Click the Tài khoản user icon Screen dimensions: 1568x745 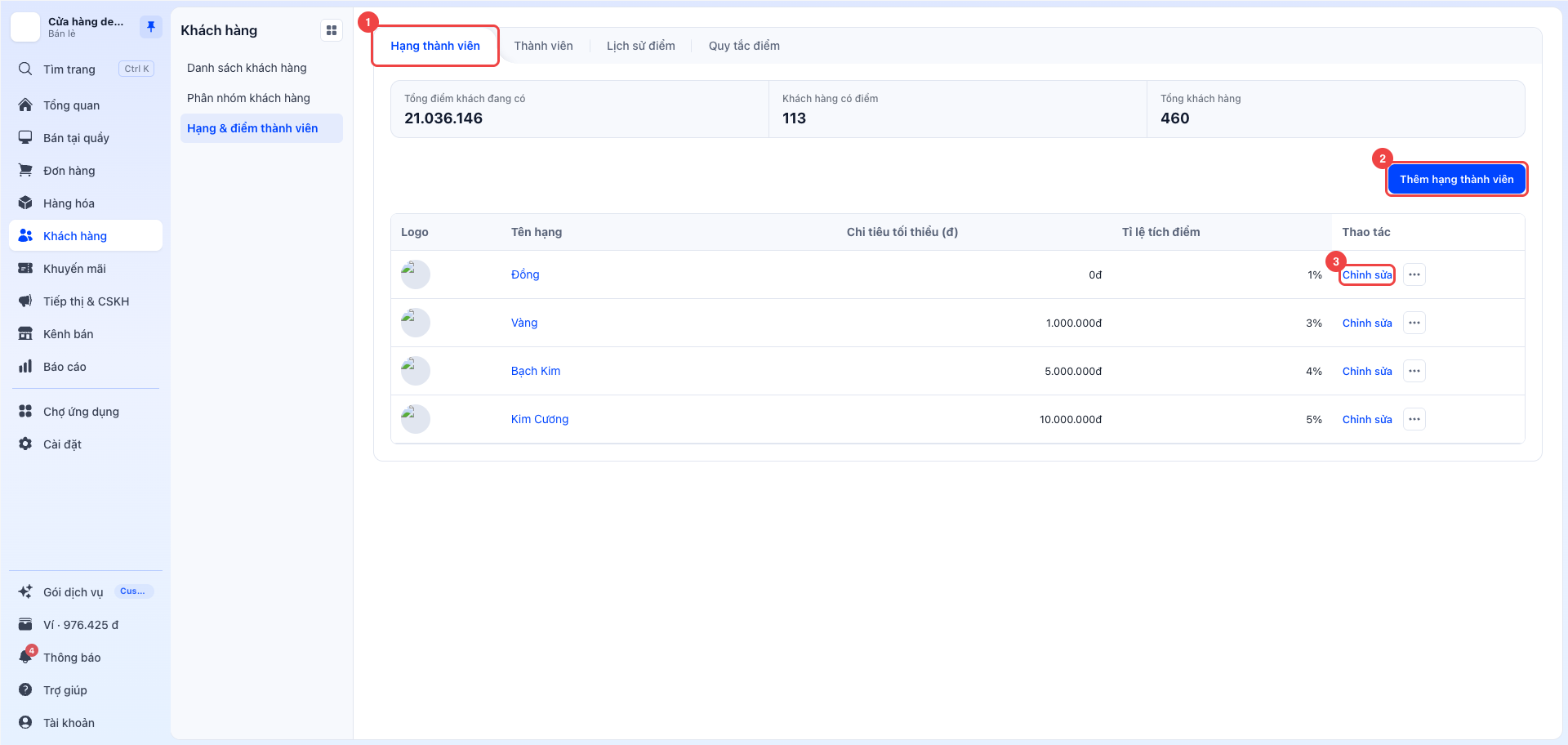(x=25, y=723)
